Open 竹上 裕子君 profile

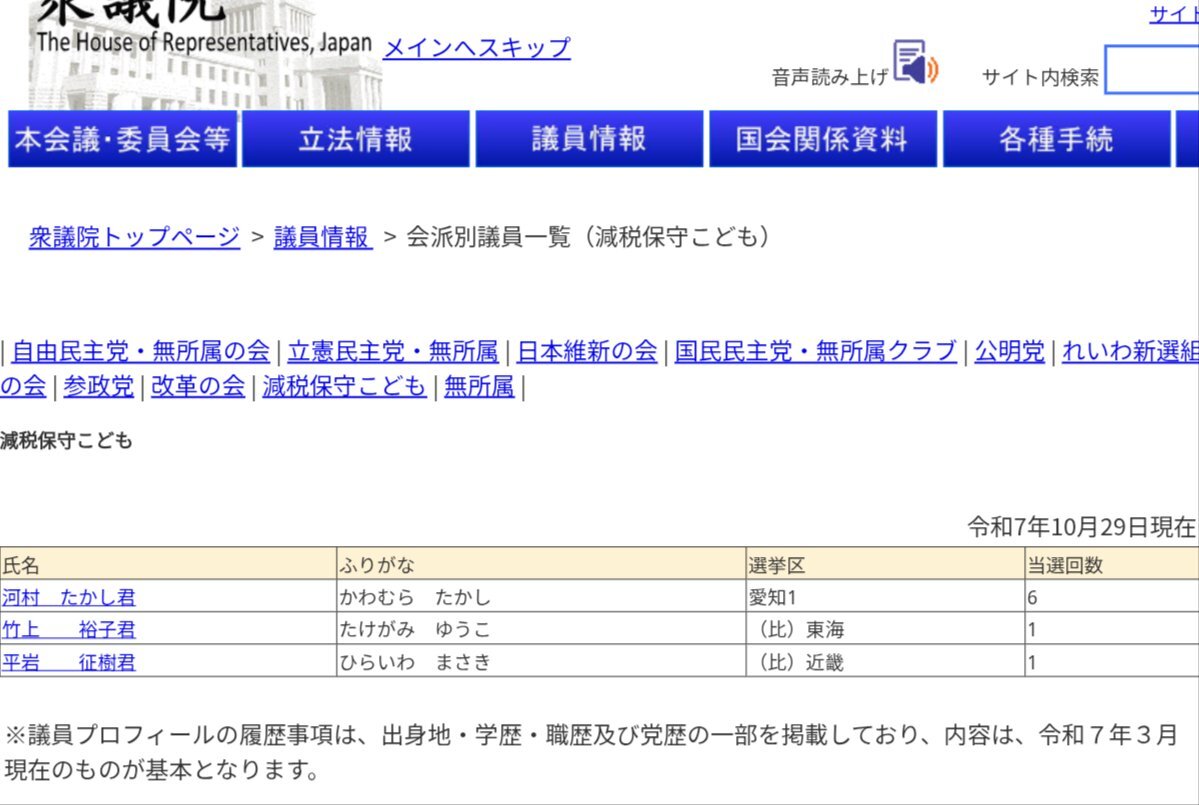pyautogui.click(x=69, y=629)
